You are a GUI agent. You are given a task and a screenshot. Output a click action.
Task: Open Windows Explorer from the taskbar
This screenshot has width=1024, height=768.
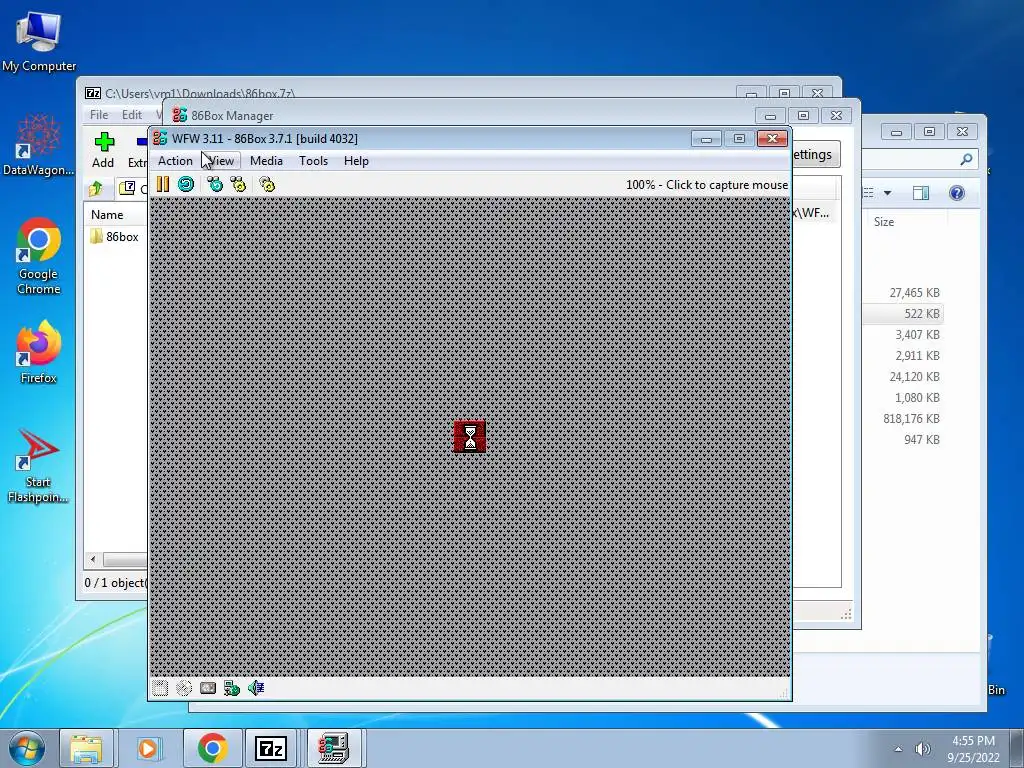pyautogui.click(x=86, y=748)
